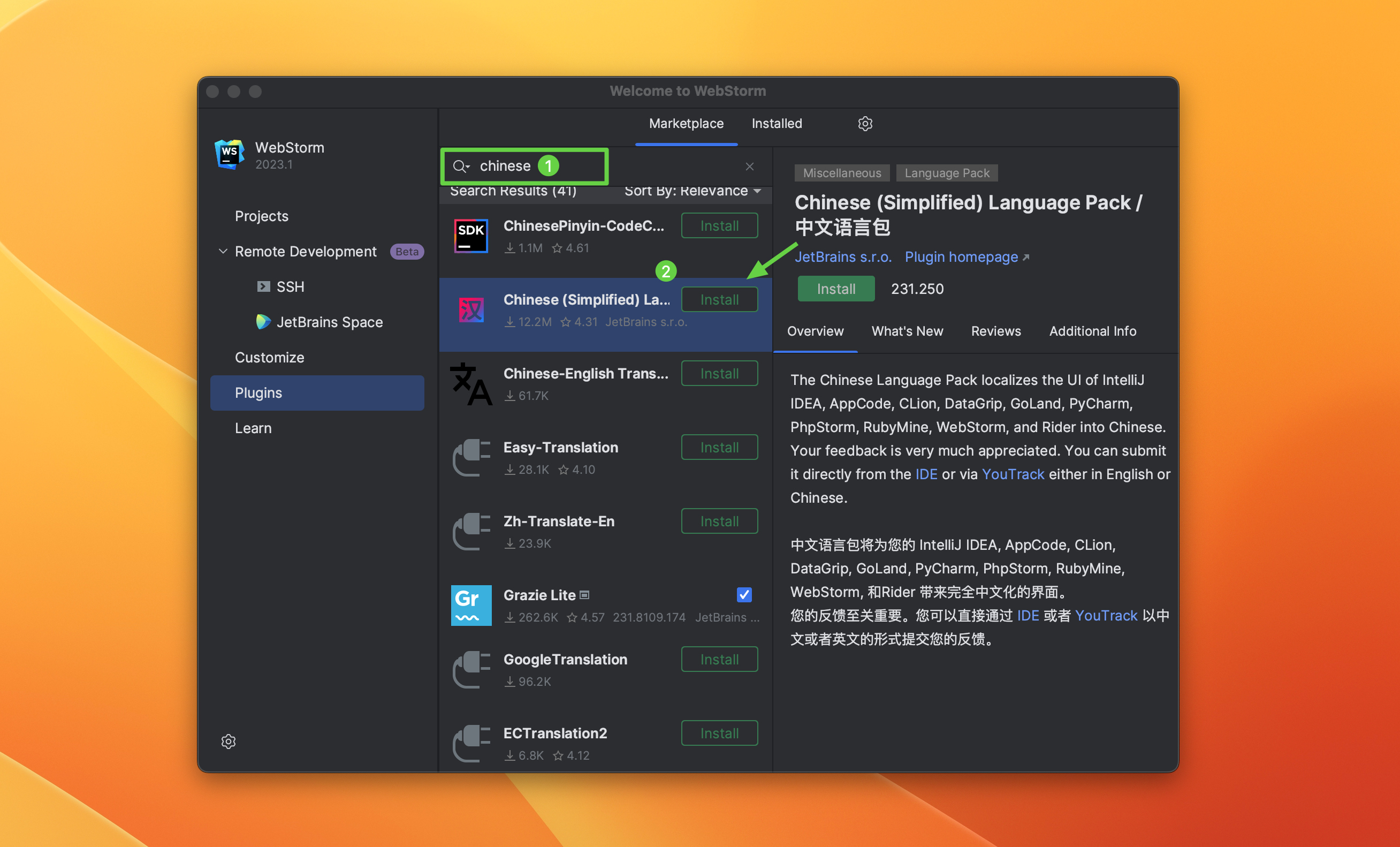The width and height of the screenshot is (1400, 847).
Task: Open the YouTrack link in Chinese description
Action: coord(1106,616)
